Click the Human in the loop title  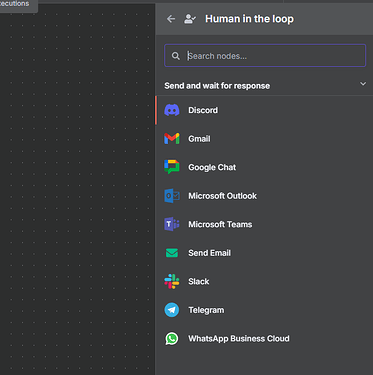click(x=249, y=19)
